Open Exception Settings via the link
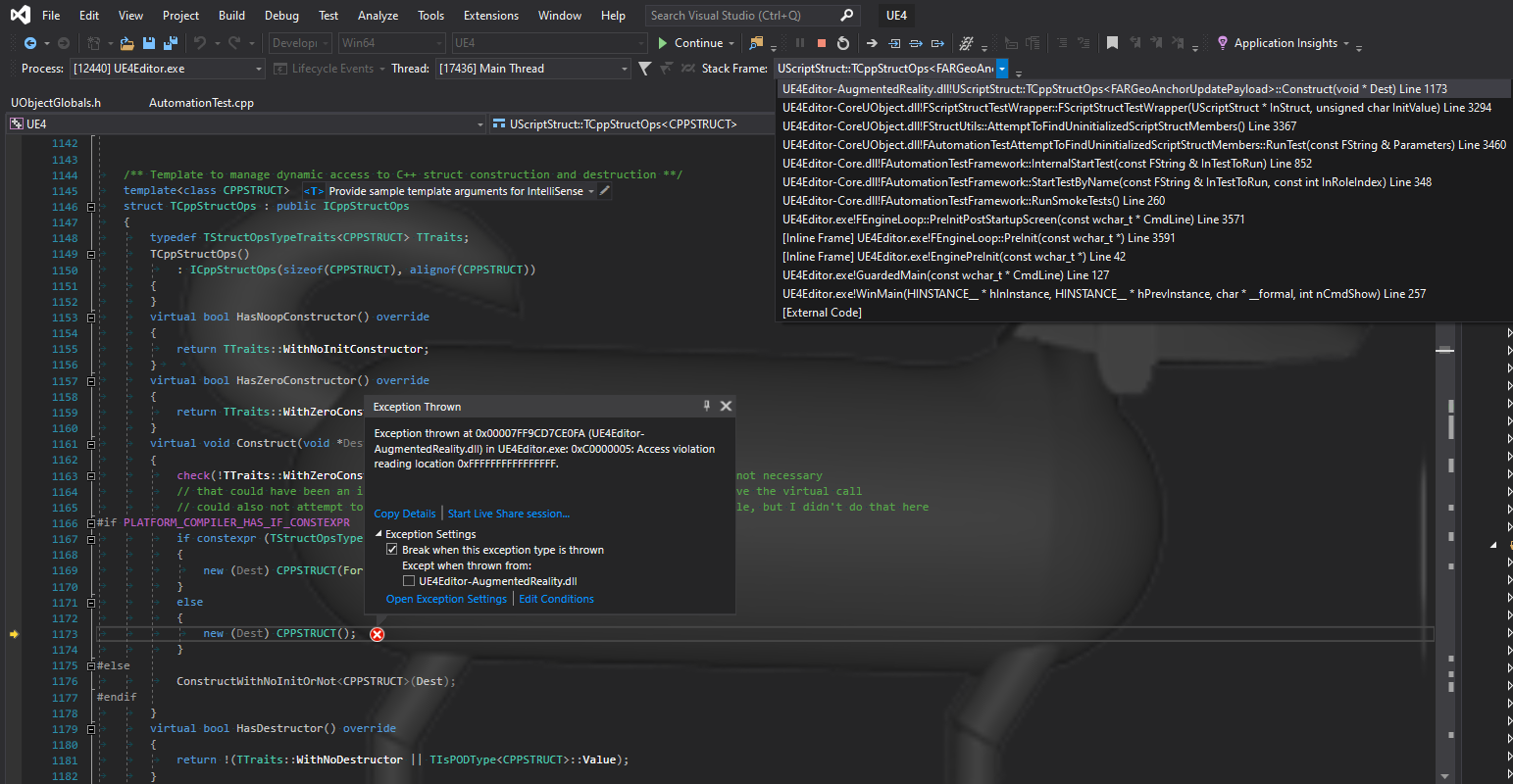1513x784 pixels. pyautogui.click(x=446, y=599)
